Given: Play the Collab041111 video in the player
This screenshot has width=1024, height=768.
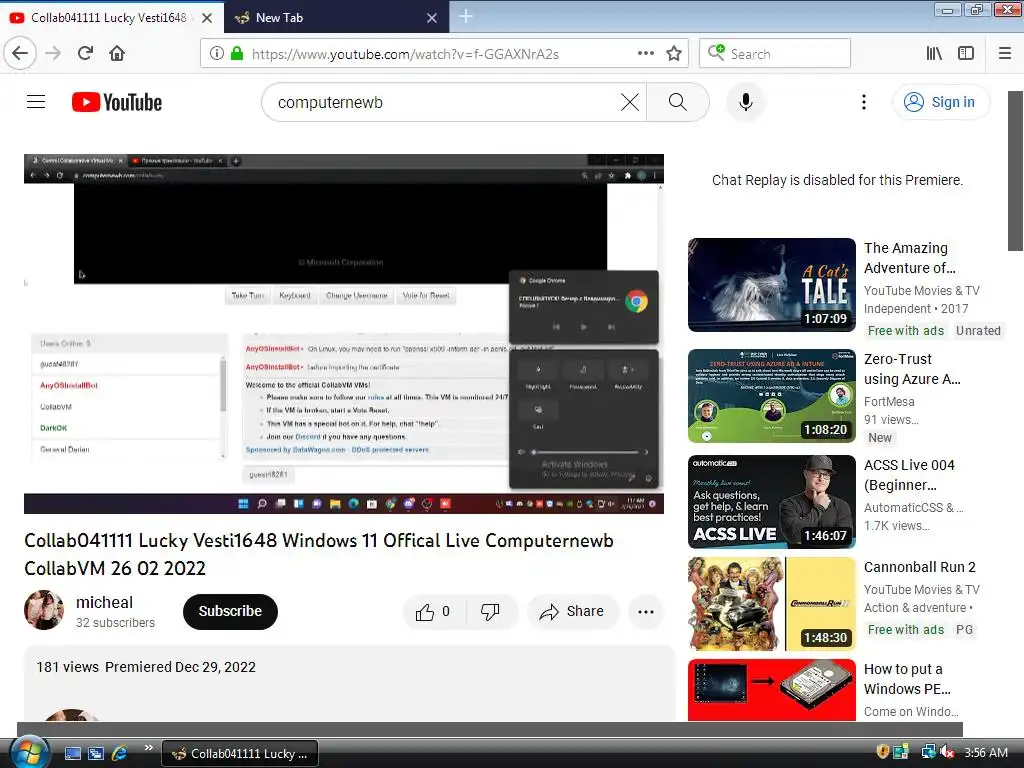Looking at the screenshot, I should pos(344,334).
